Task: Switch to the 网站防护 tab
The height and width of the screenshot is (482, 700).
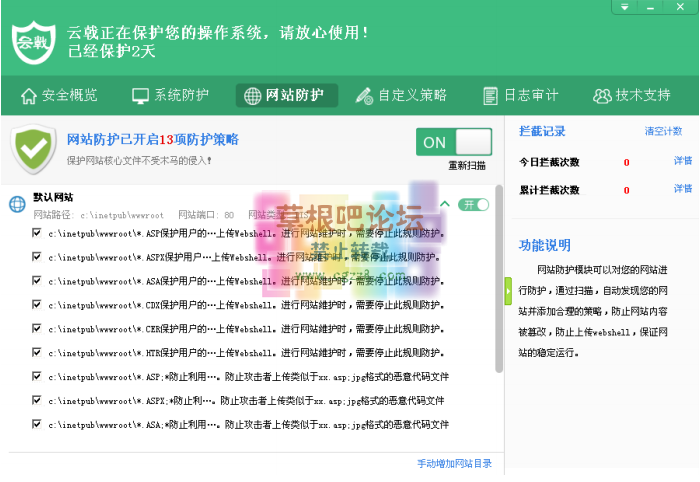Action: tap(287, 96)
